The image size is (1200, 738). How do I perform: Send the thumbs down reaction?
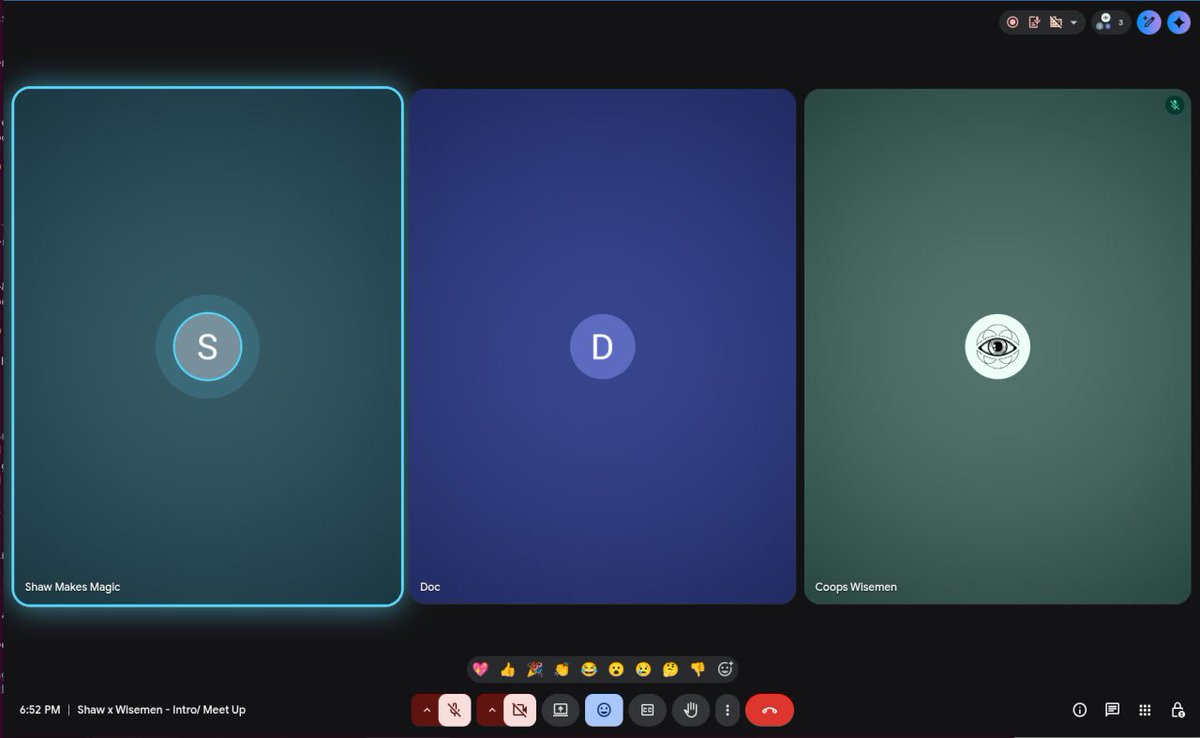[x=698, y=669]
